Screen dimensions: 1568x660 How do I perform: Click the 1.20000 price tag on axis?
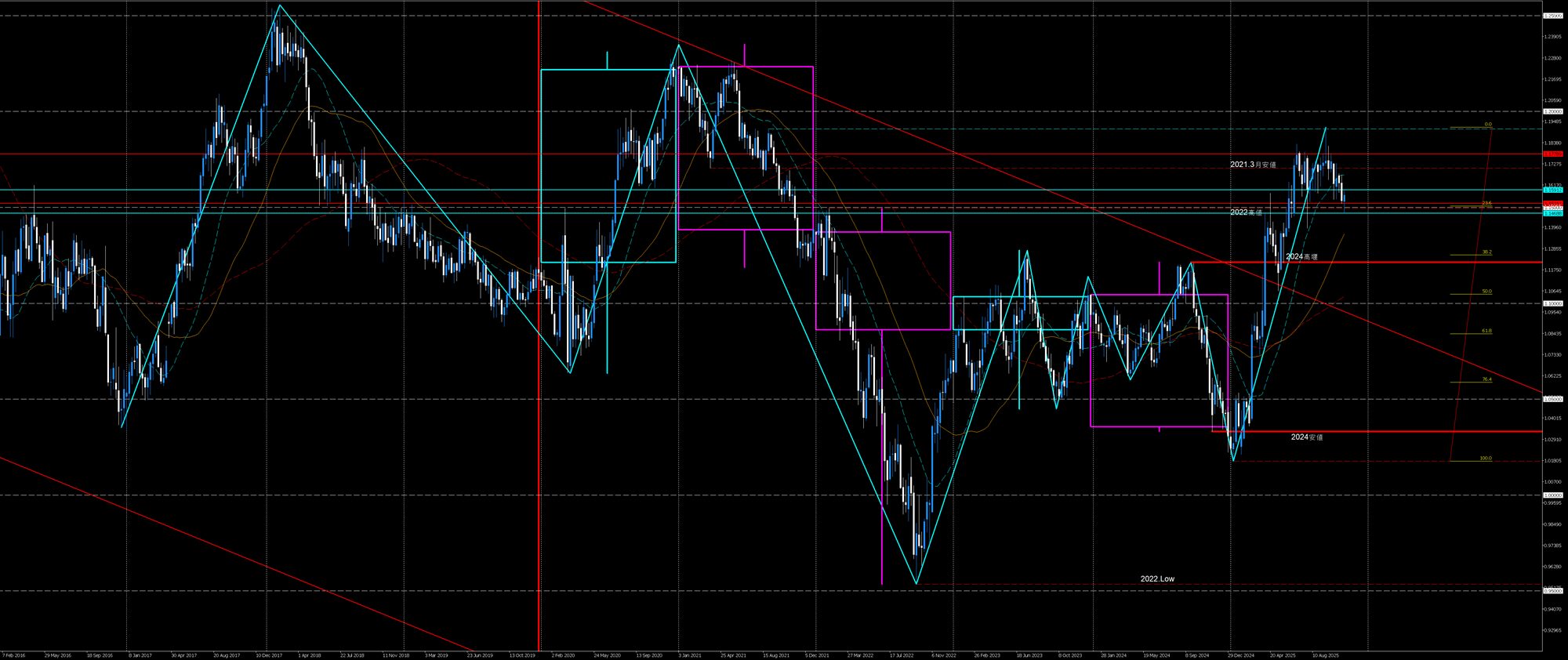point(1552,111)
